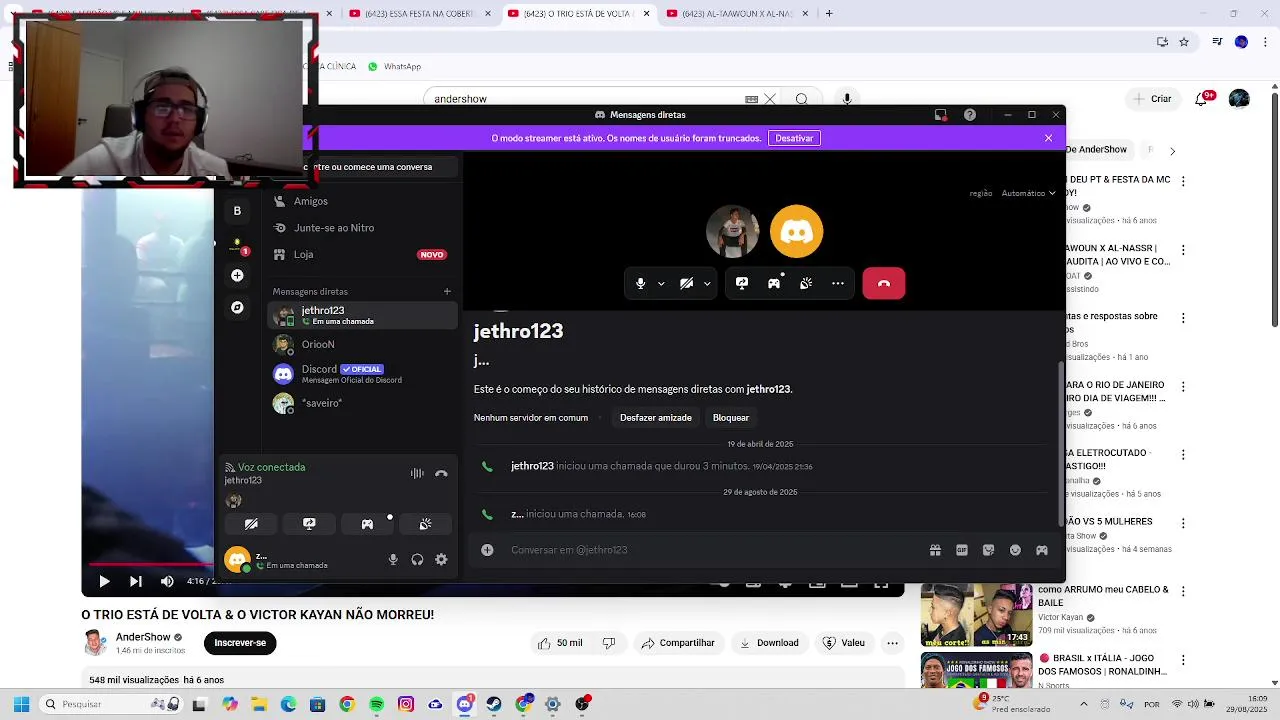Image resolution: width=1280 pixels, height=720 pixels.
Task: Add a server with the plus circle
Action: pos(237,275)
